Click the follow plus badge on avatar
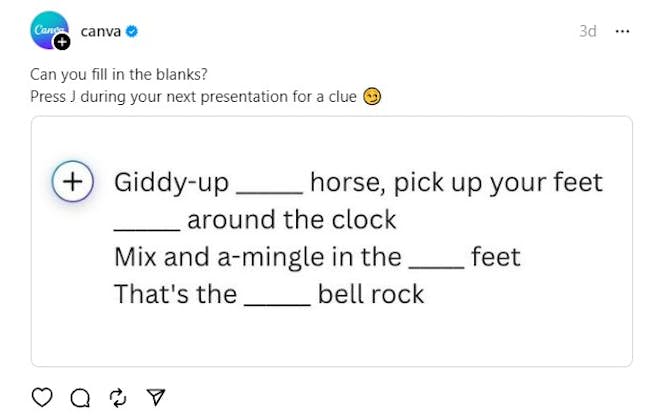The width and height of the screenshot is (652, 420). 62,42
